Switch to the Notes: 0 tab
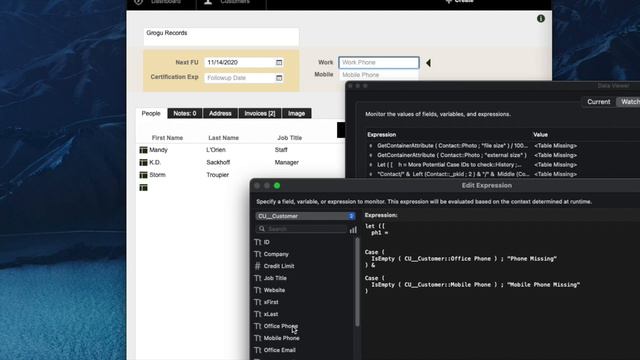 point(184,113)
